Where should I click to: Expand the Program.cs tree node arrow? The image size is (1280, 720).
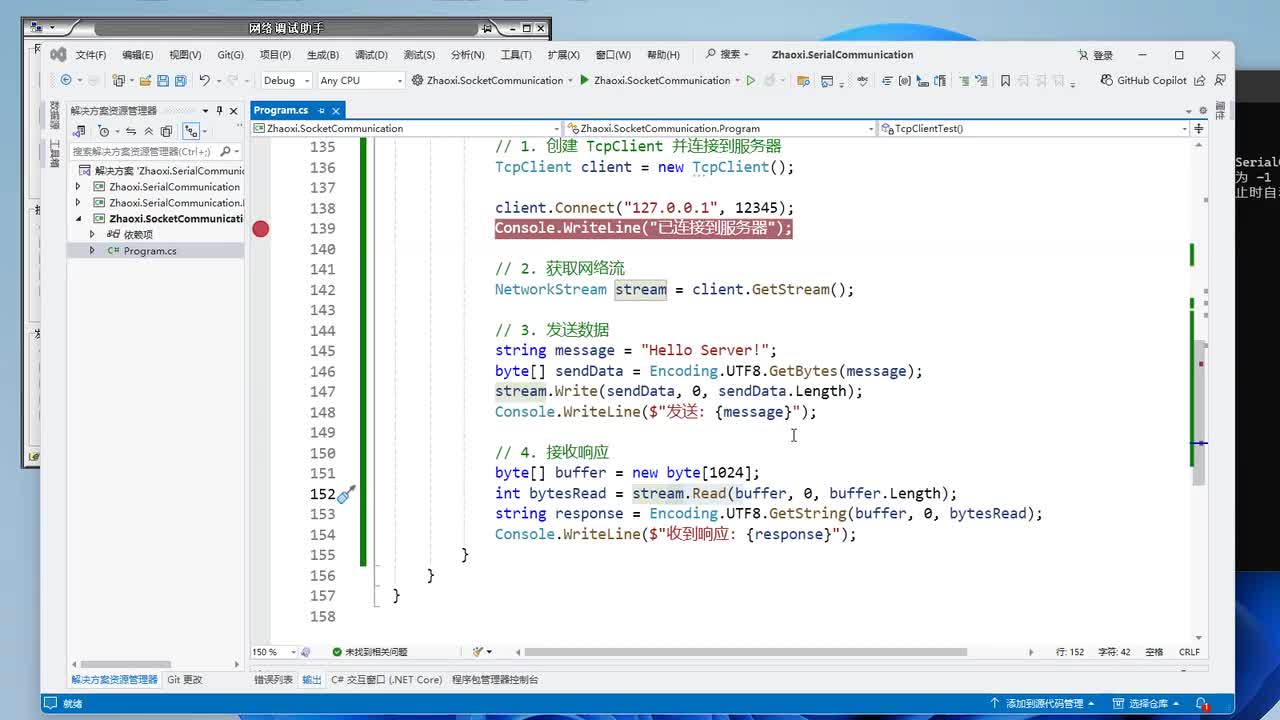point(92,251)
